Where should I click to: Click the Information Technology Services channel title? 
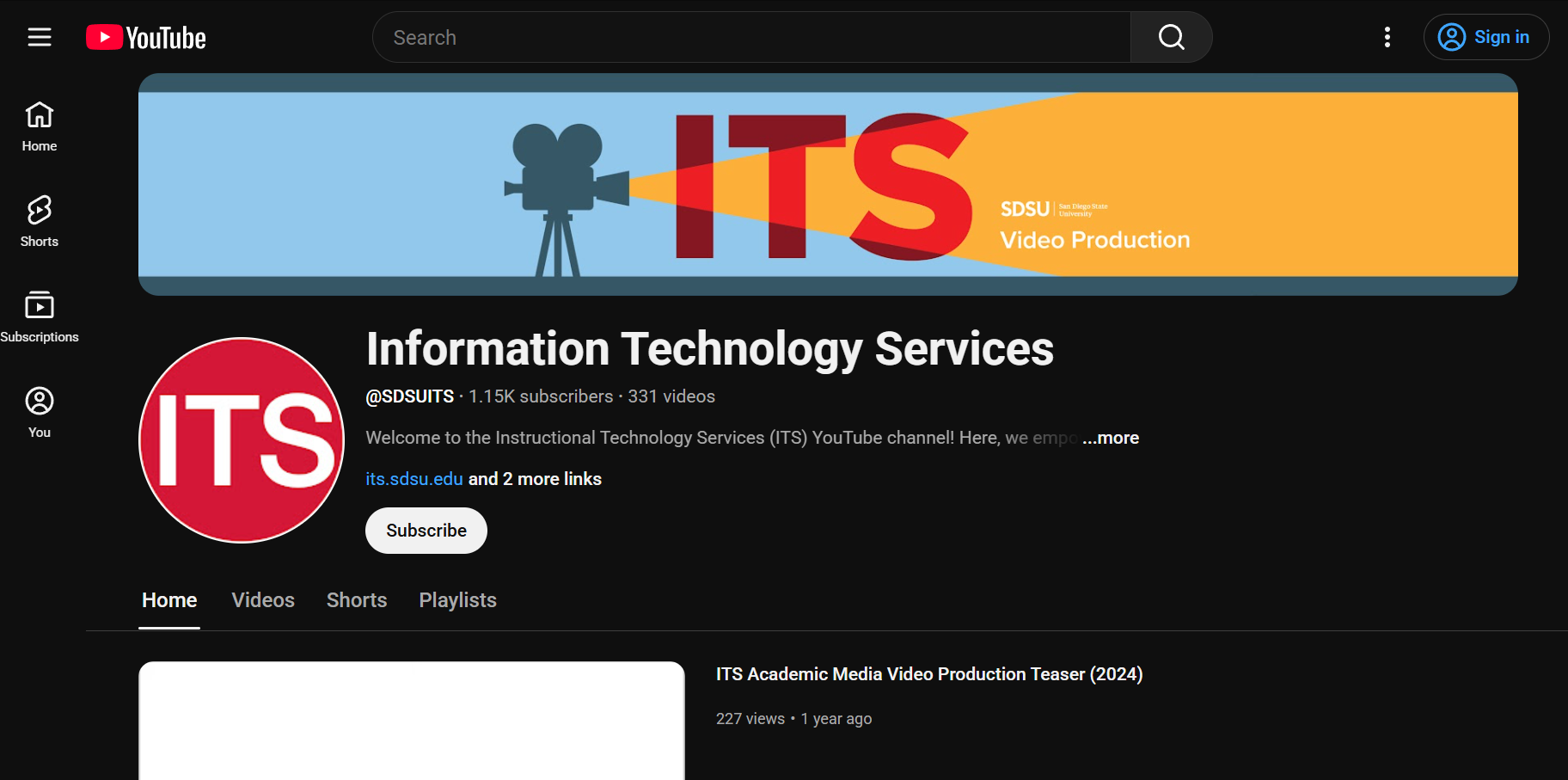(x=710, y=349)
